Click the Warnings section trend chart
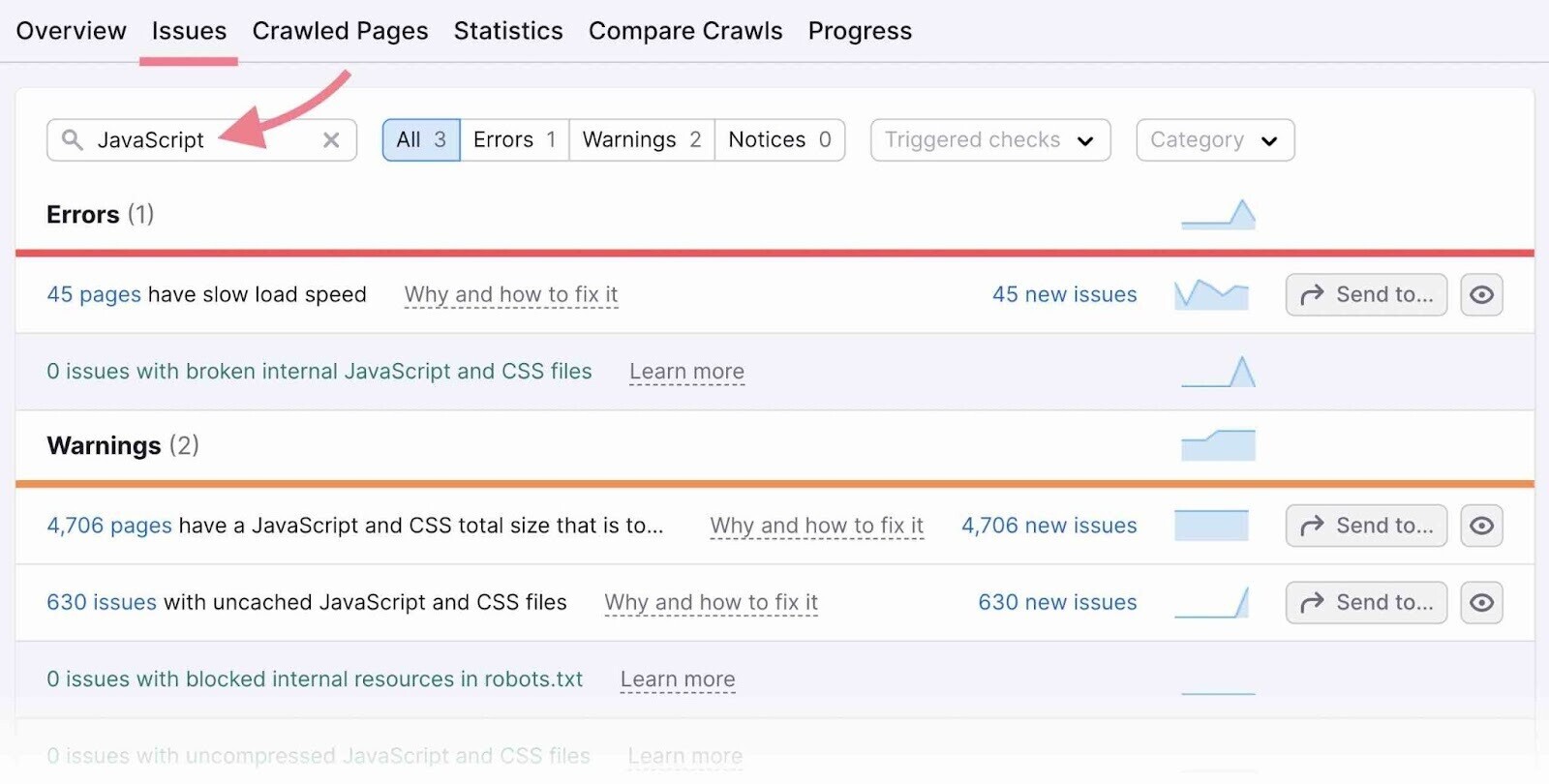The image size is (1549, 784). click(x=1218, y=445)
